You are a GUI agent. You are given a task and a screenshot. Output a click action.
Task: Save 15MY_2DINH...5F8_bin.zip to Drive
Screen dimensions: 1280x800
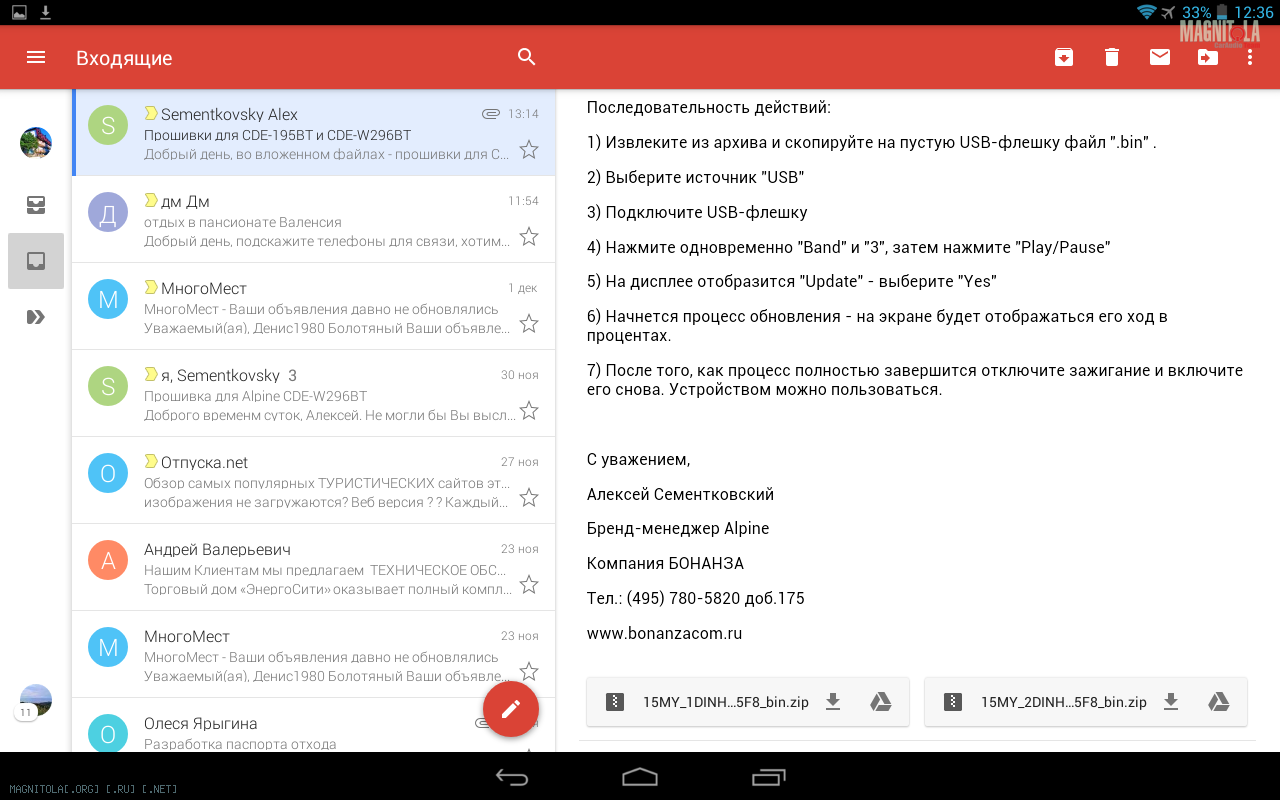click(1219, 702)
